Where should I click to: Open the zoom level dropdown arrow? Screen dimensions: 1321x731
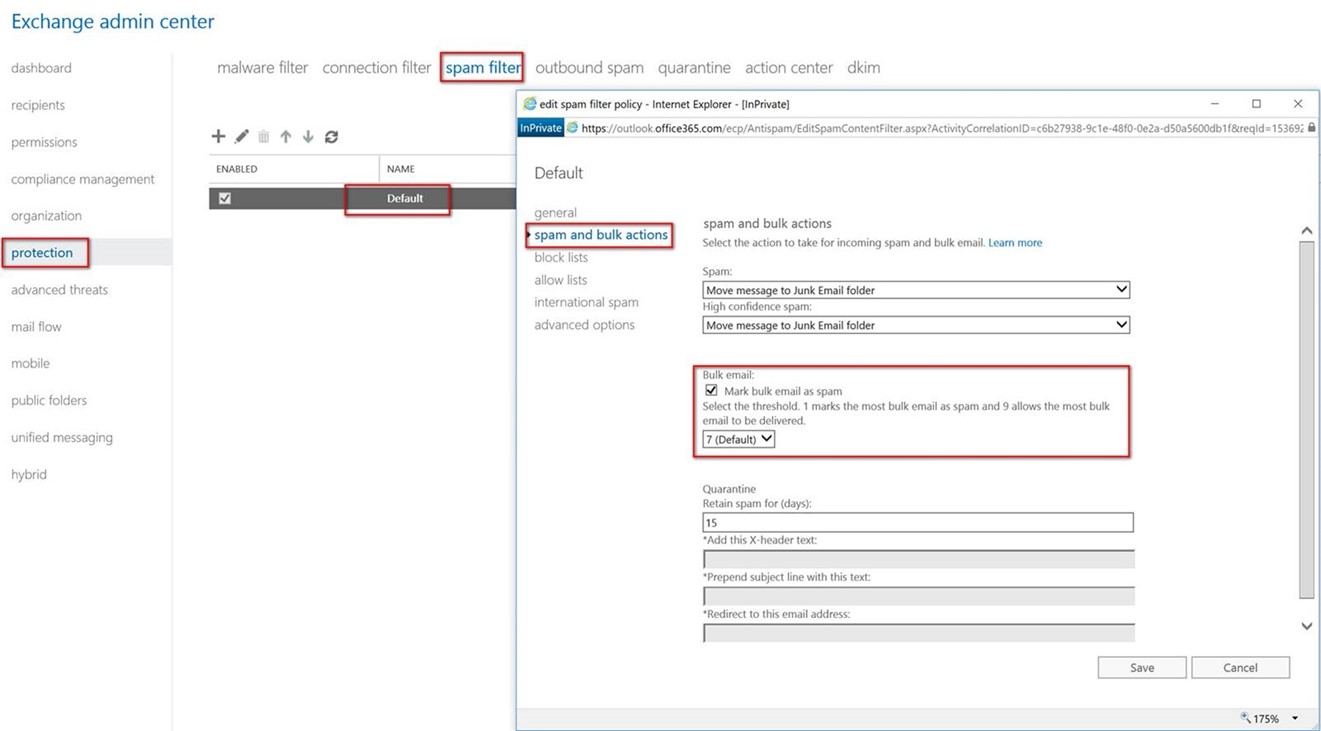click(1295, 718)
